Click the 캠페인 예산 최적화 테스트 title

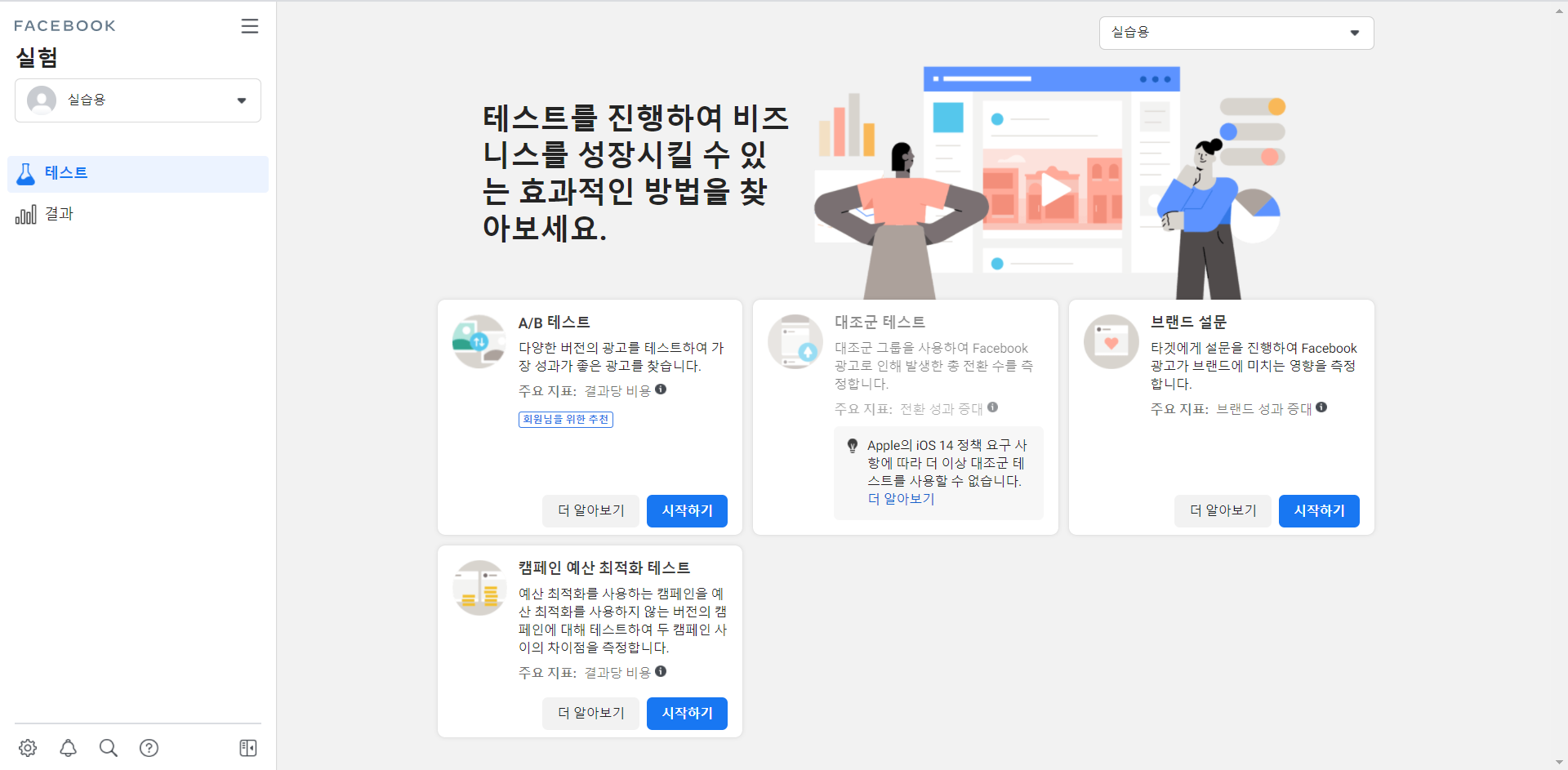(x=604, y=568)
